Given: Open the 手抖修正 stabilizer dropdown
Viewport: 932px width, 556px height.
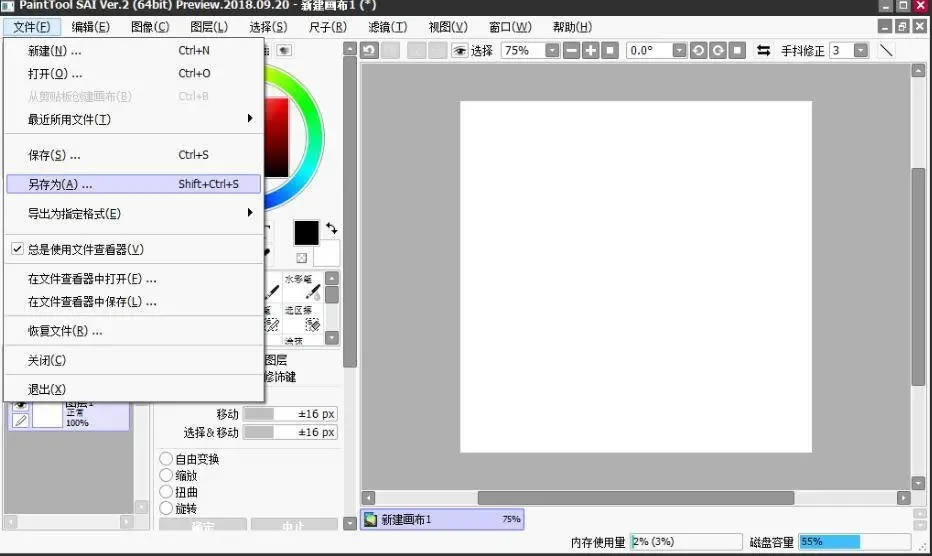Looking at the screenshot, I should coord(861,51).
